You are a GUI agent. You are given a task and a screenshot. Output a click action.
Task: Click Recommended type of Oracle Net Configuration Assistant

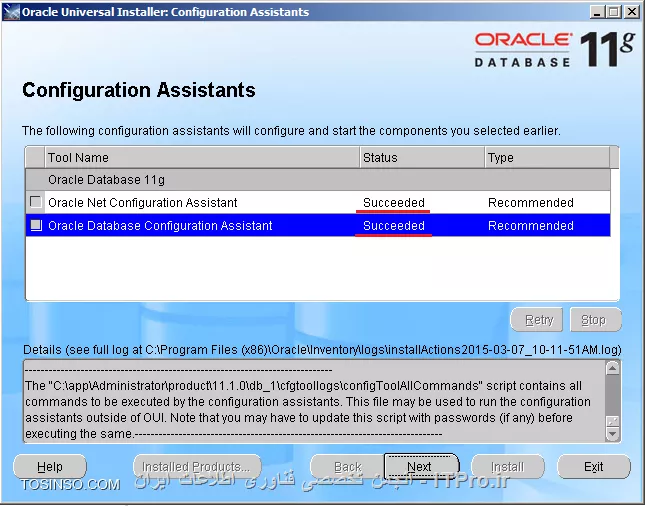(x=531, y=202)
